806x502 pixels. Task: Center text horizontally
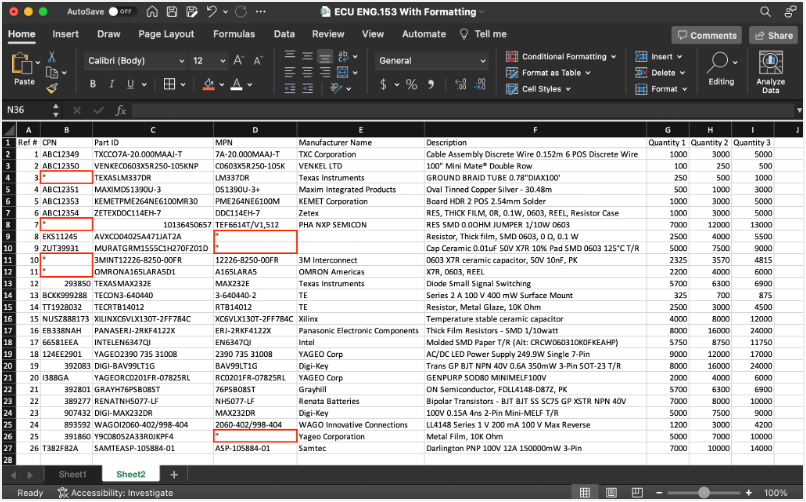point(307,72)
